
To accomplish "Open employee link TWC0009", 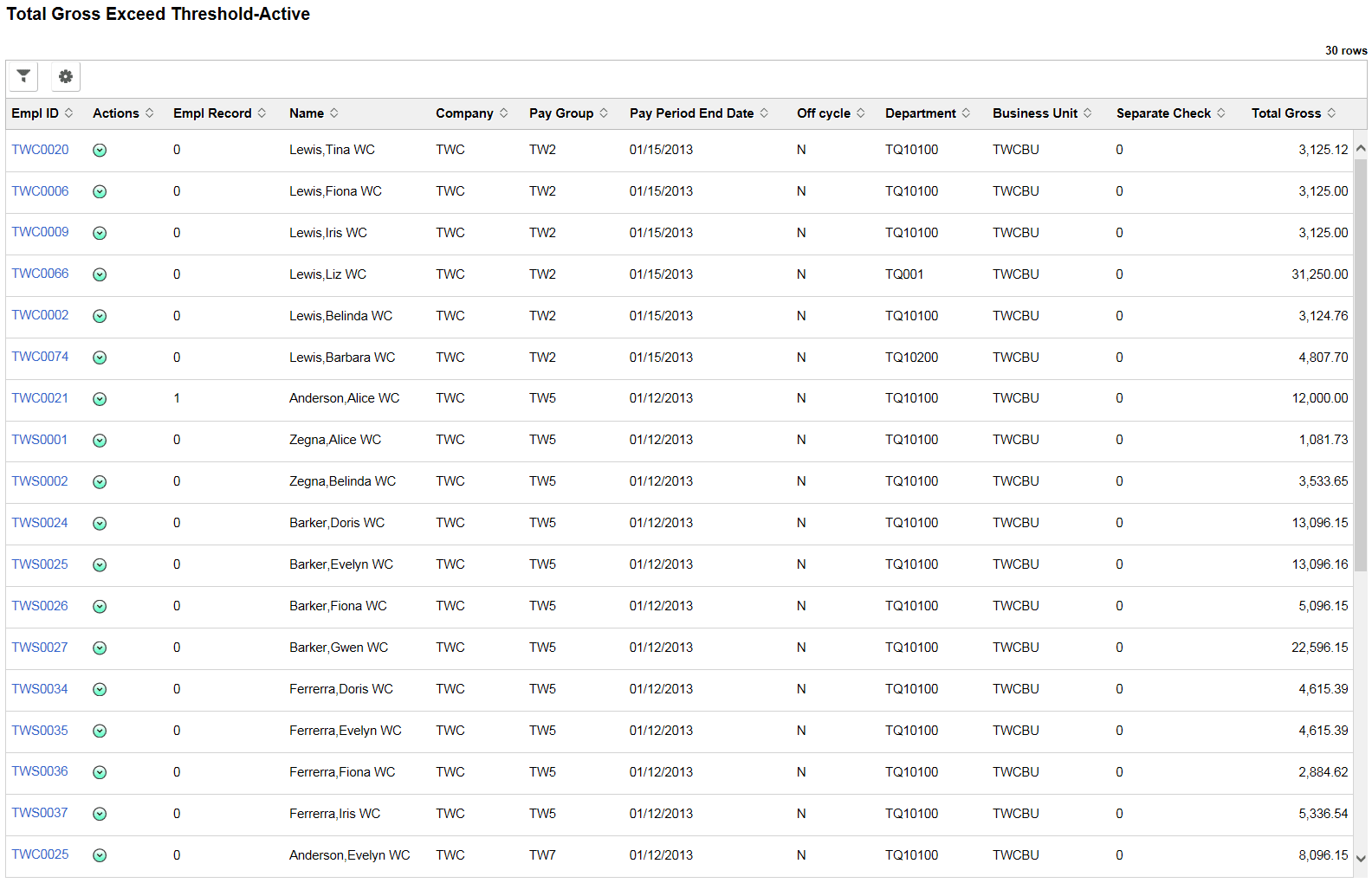I will tap(40, 232).
